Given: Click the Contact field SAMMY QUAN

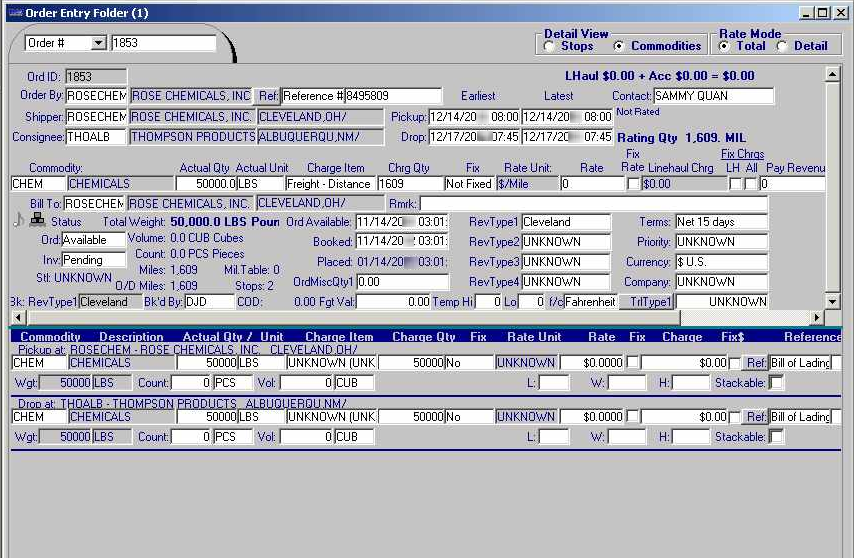Looking at the screenshot, I should tap(713, 96).
